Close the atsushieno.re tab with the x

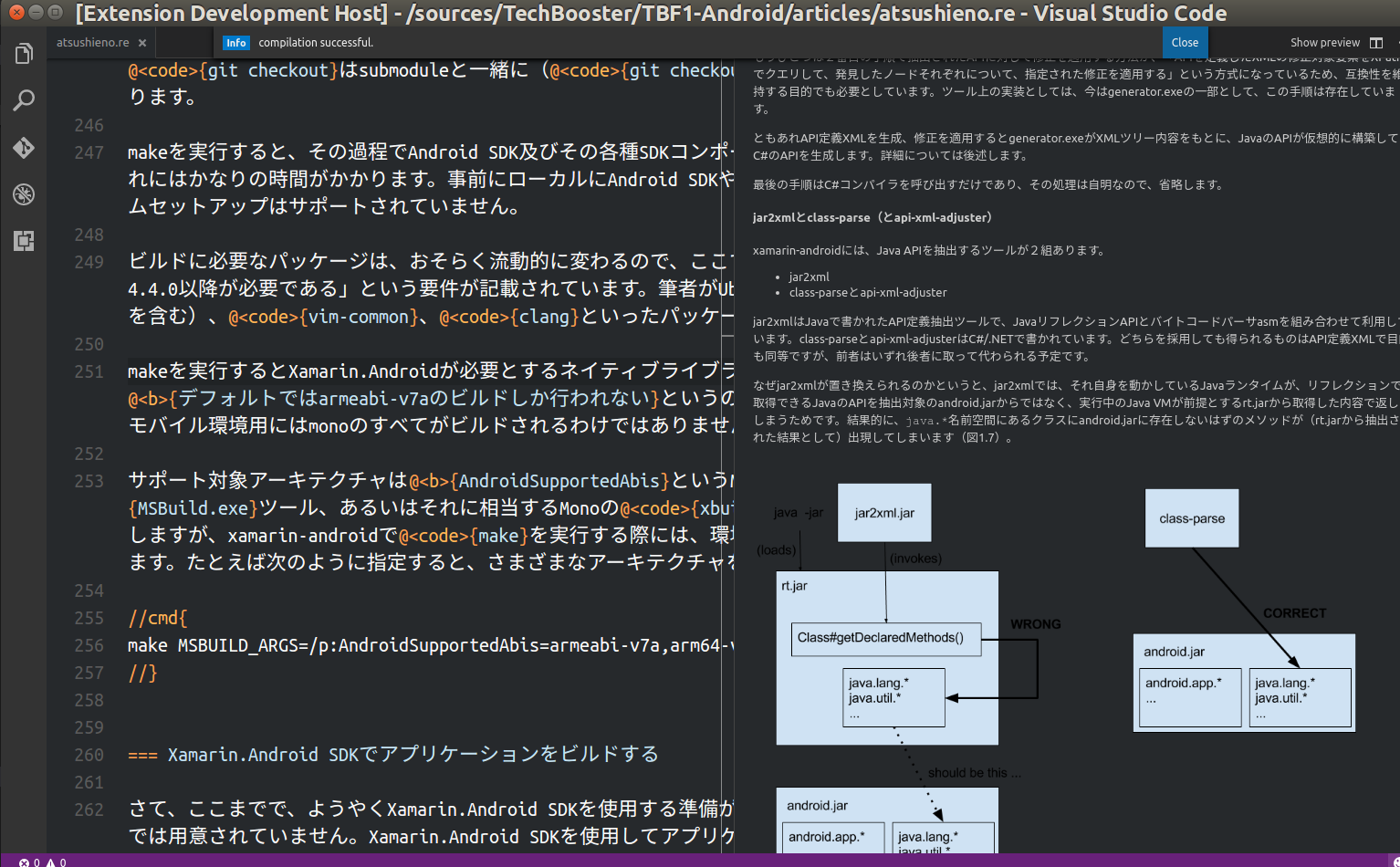(x=142, y=43)
